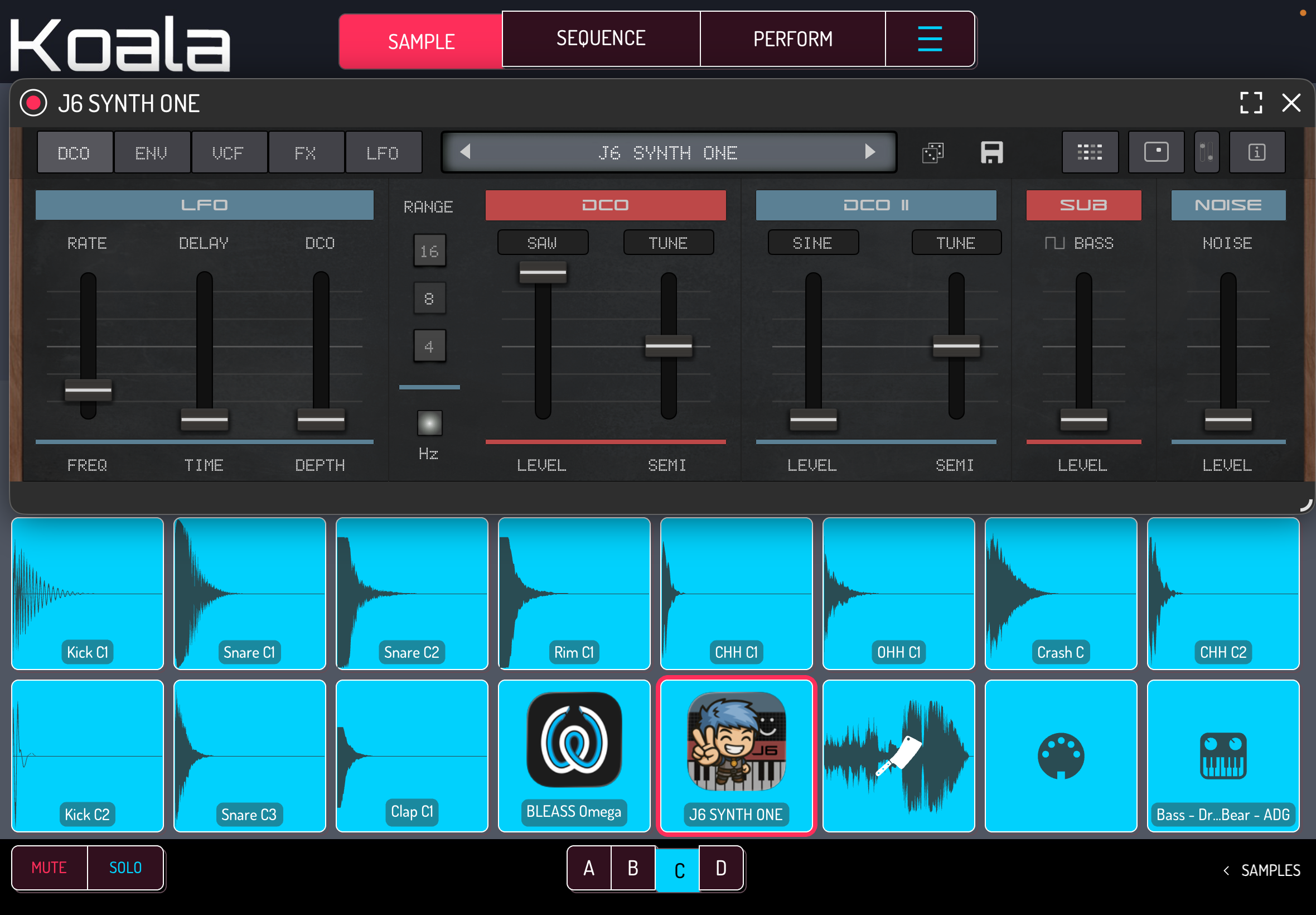Toggle the Hz range button

click(x=429, y=423)
